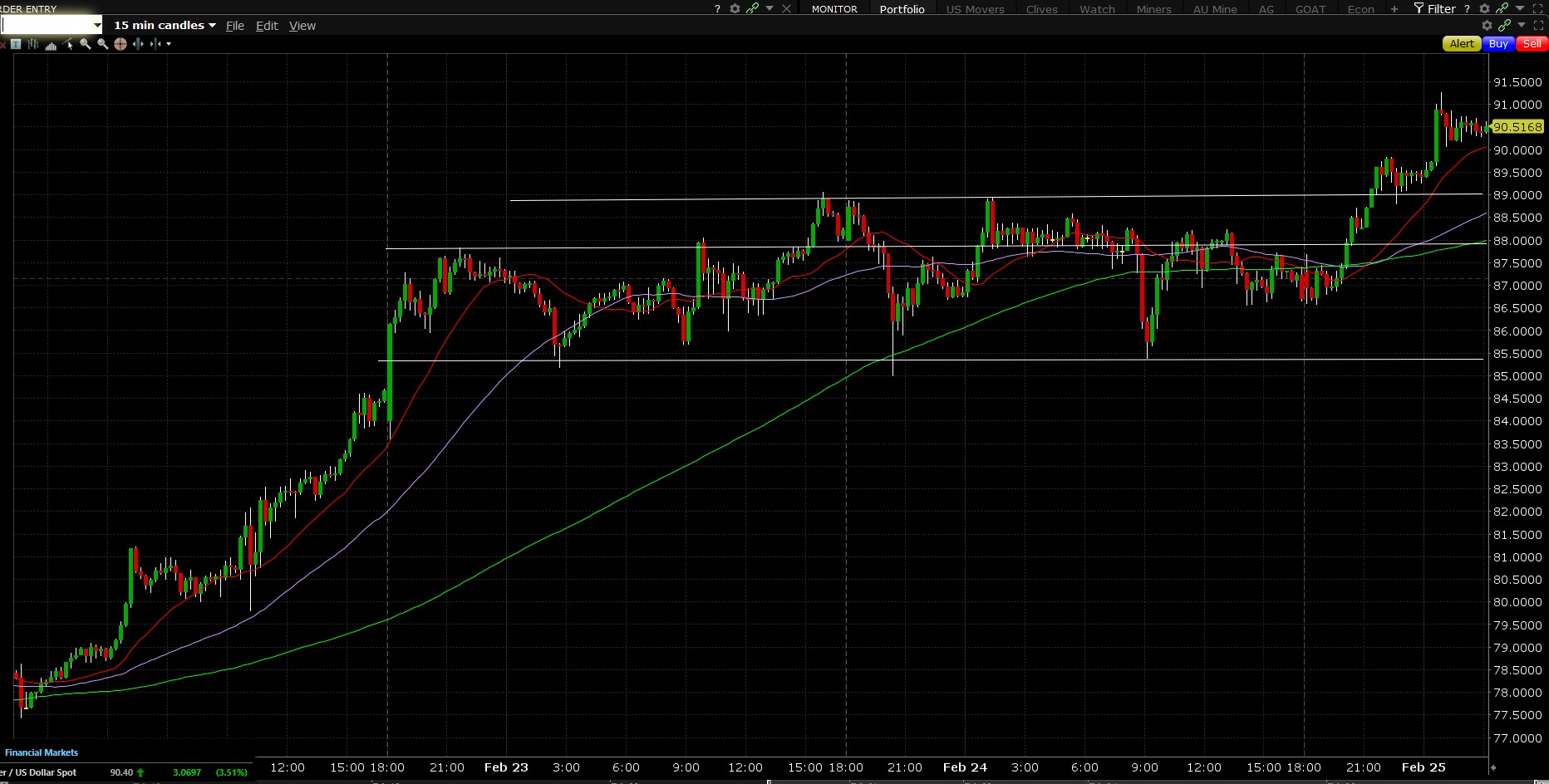Select the text annotation tool
Viewport: 1549px width, 784px height.
click(16, 44)
